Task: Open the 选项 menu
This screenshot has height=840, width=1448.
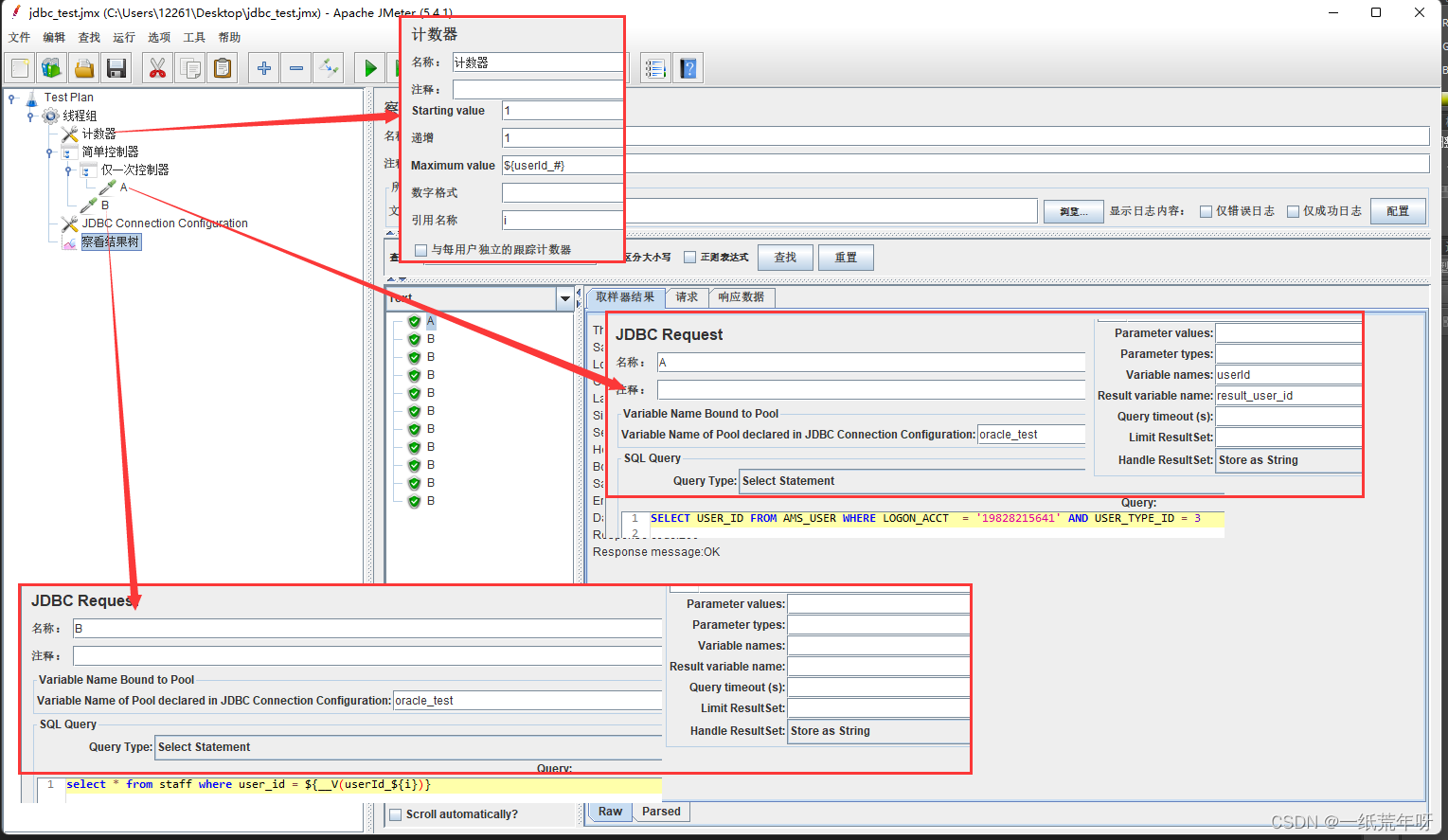Action: point(159,37)
